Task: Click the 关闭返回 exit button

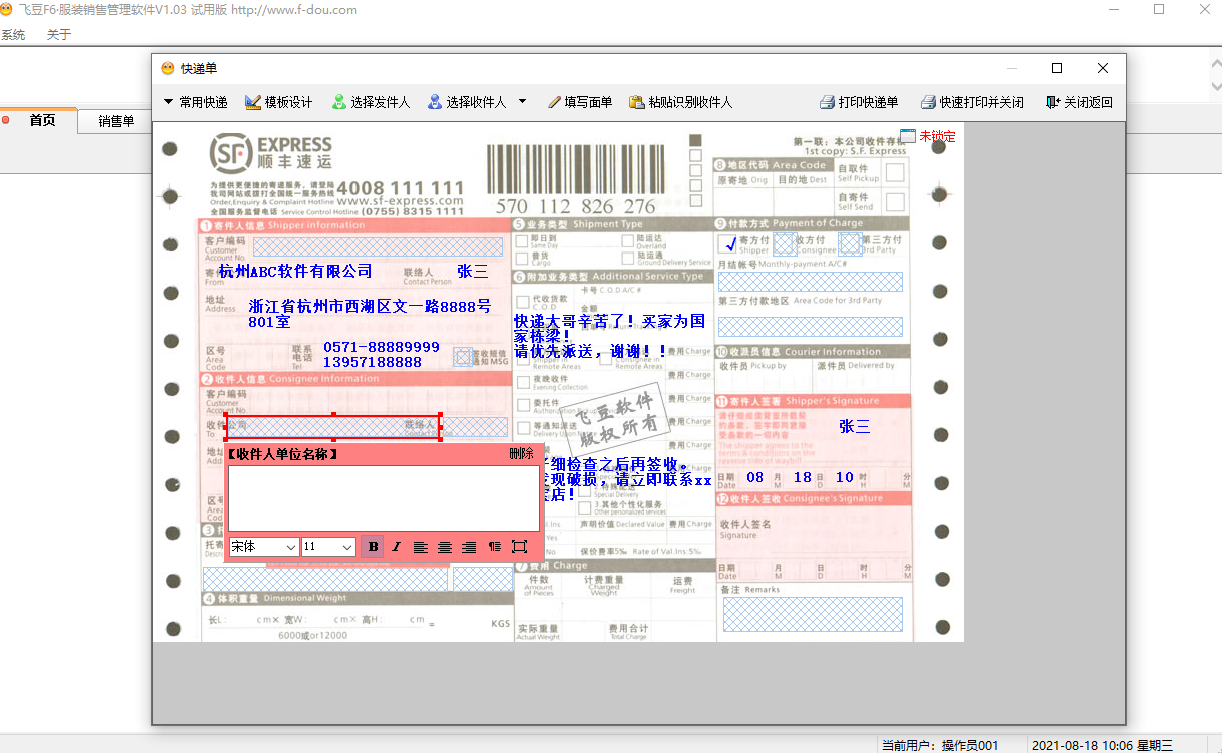Action: click(x=1079, y=102)
